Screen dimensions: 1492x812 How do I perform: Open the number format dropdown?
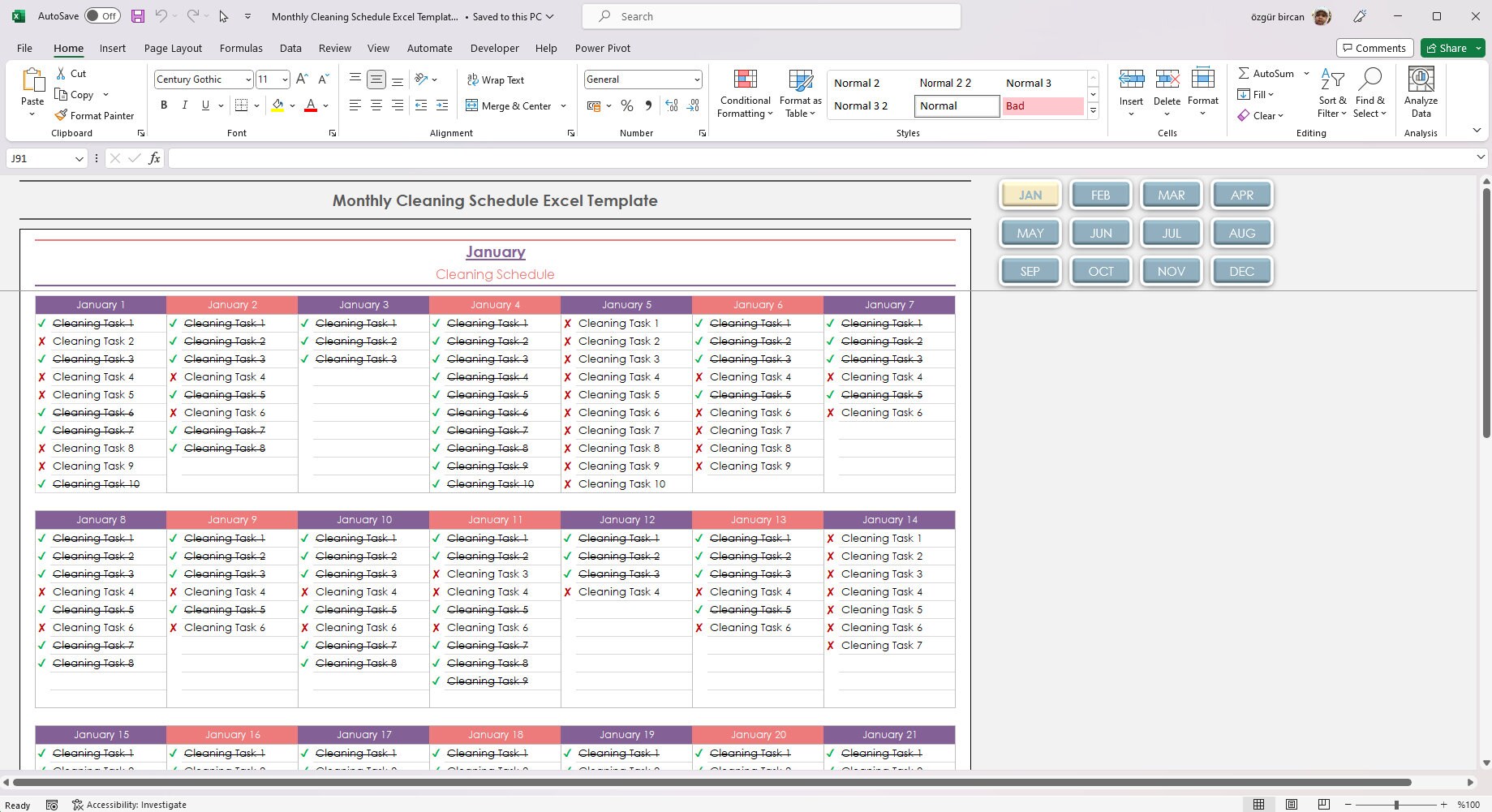pyautogui.click(x=696, y=79)
